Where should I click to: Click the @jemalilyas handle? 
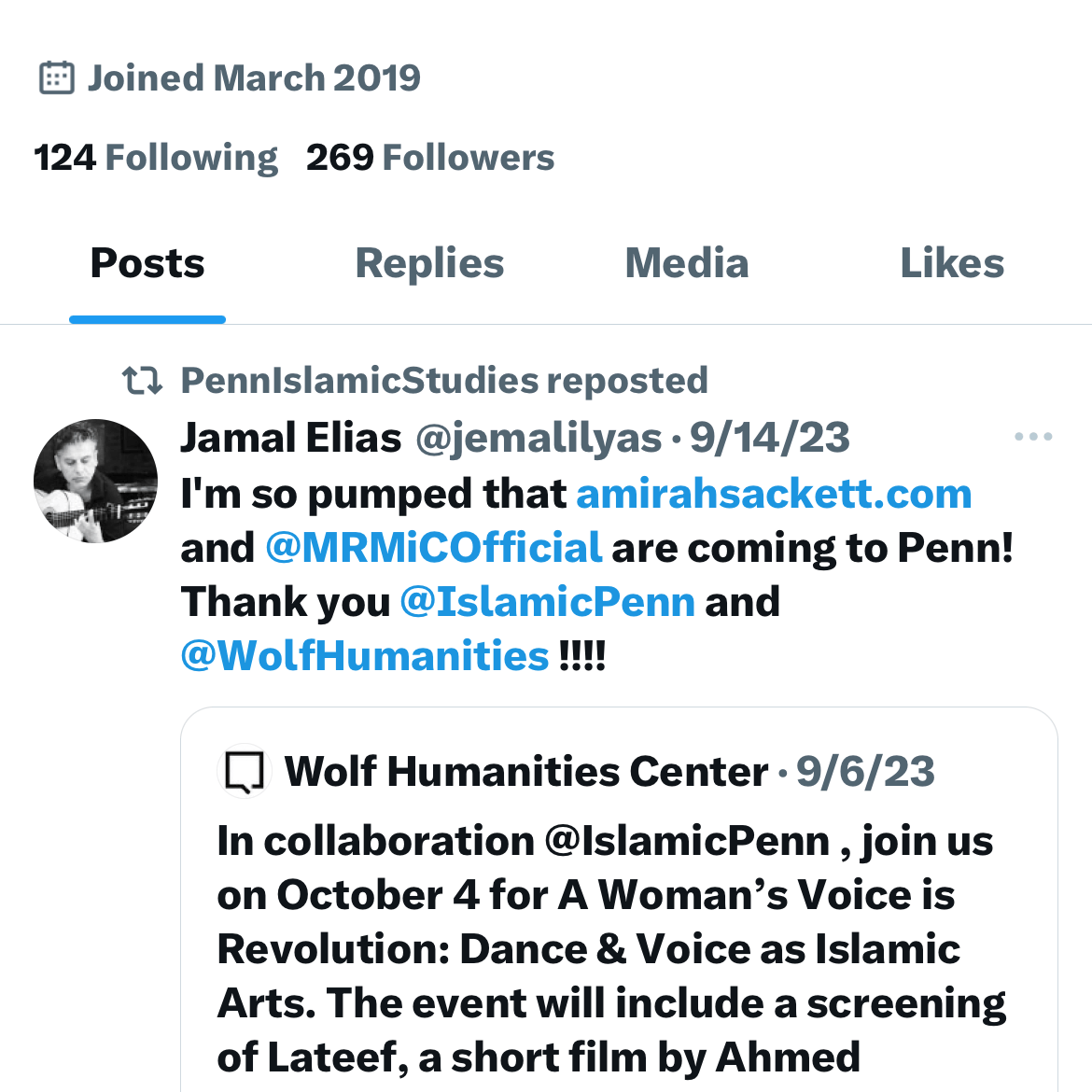[x=538, y=438]
